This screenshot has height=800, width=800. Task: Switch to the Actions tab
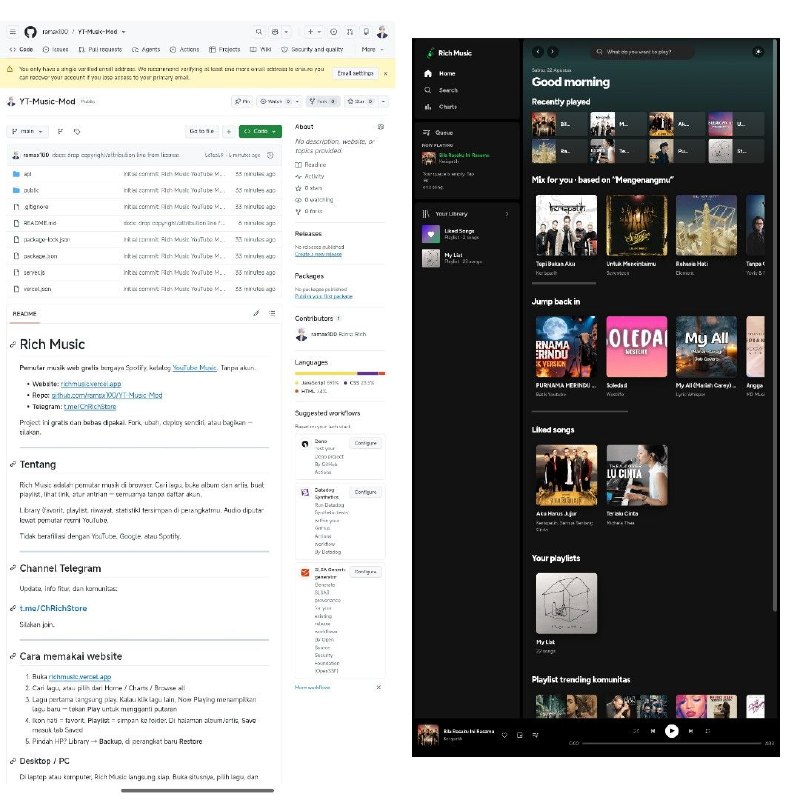[x=184, y=49]
